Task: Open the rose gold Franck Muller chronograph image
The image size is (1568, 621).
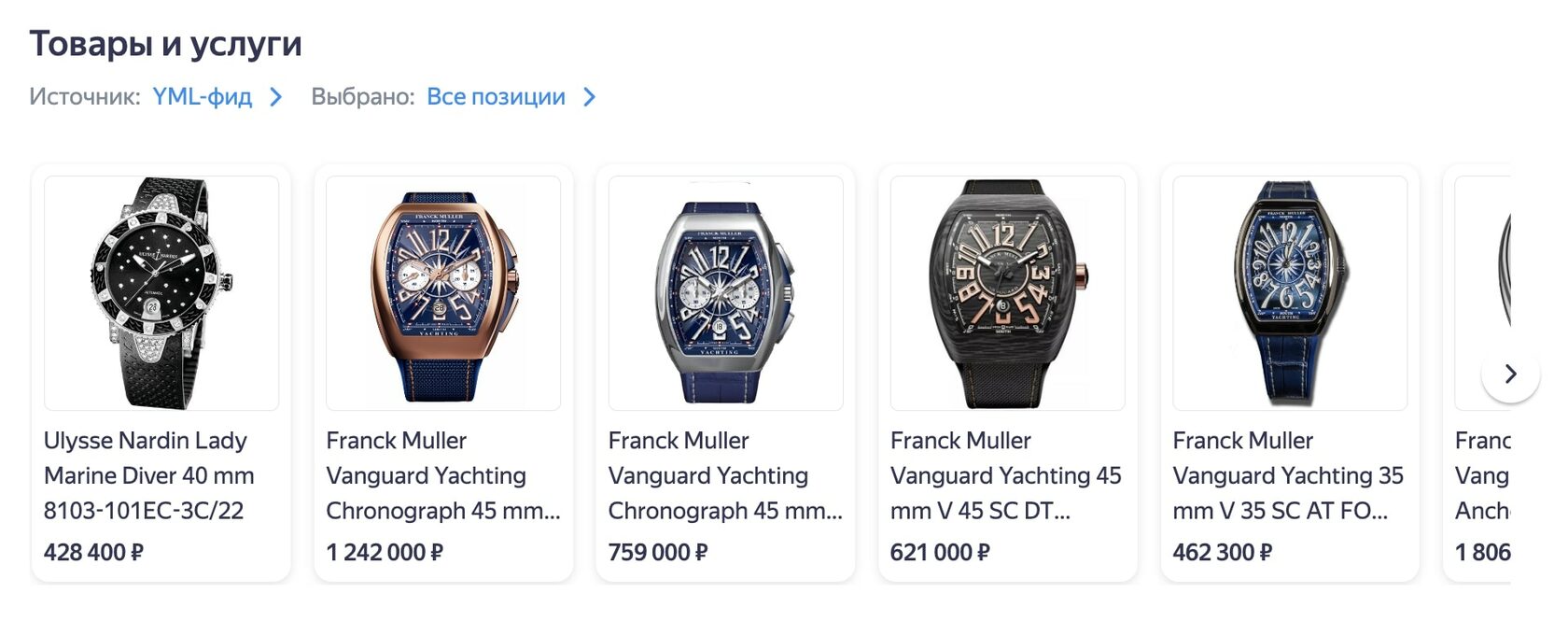Action: [443, 293]
